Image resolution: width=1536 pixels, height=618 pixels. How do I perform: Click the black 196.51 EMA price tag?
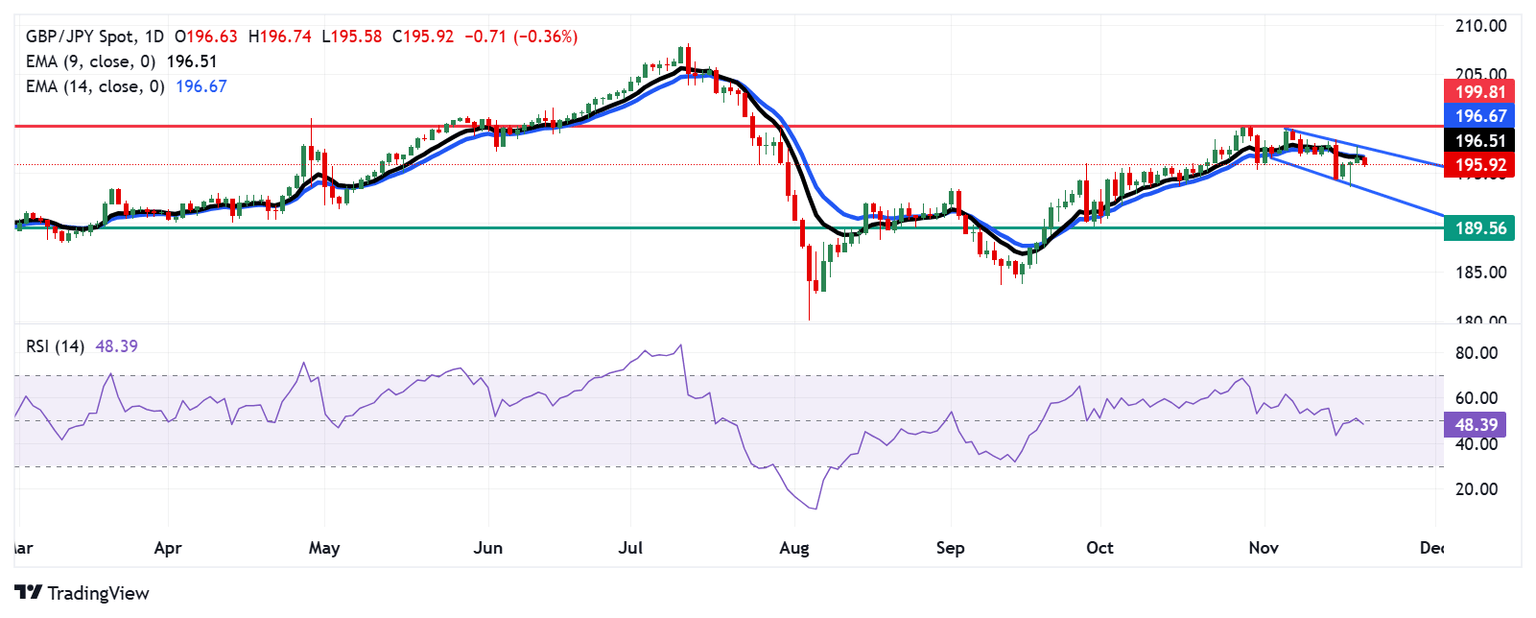pyautogui.click(x=1481, y=141)
